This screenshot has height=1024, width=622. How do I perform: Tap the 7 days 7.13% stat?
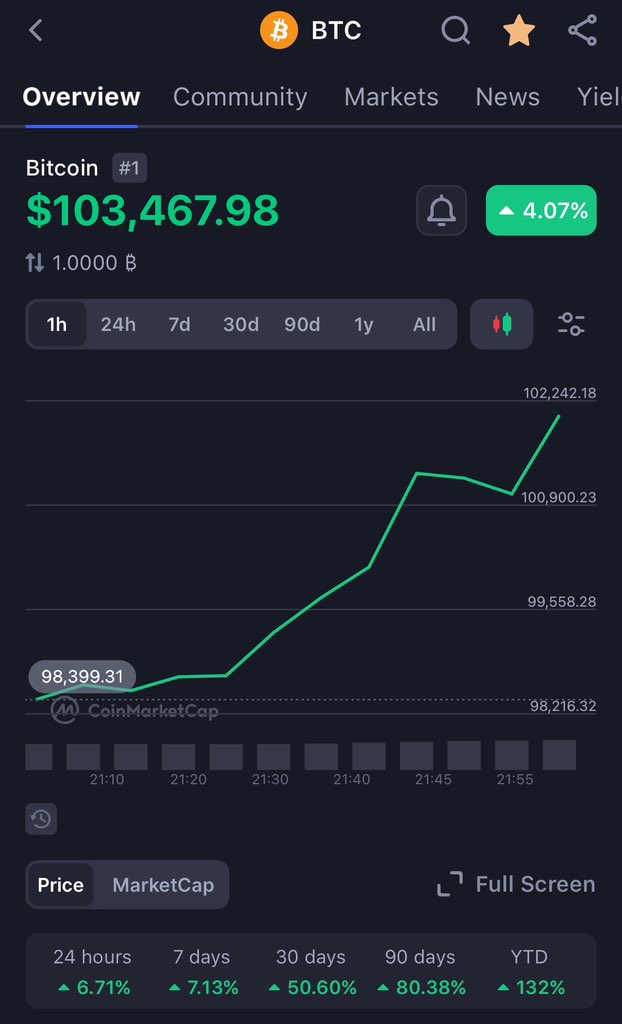click(x=202, y=972)
